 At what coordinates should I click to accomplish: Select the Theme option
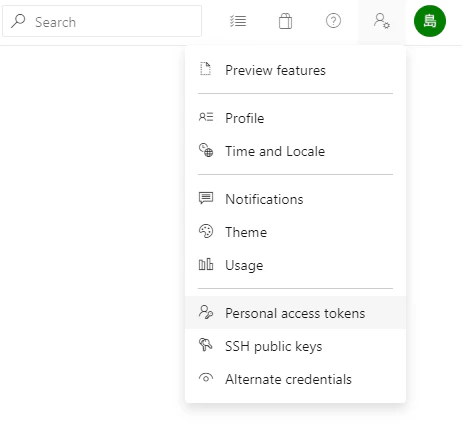pos(295,232)
